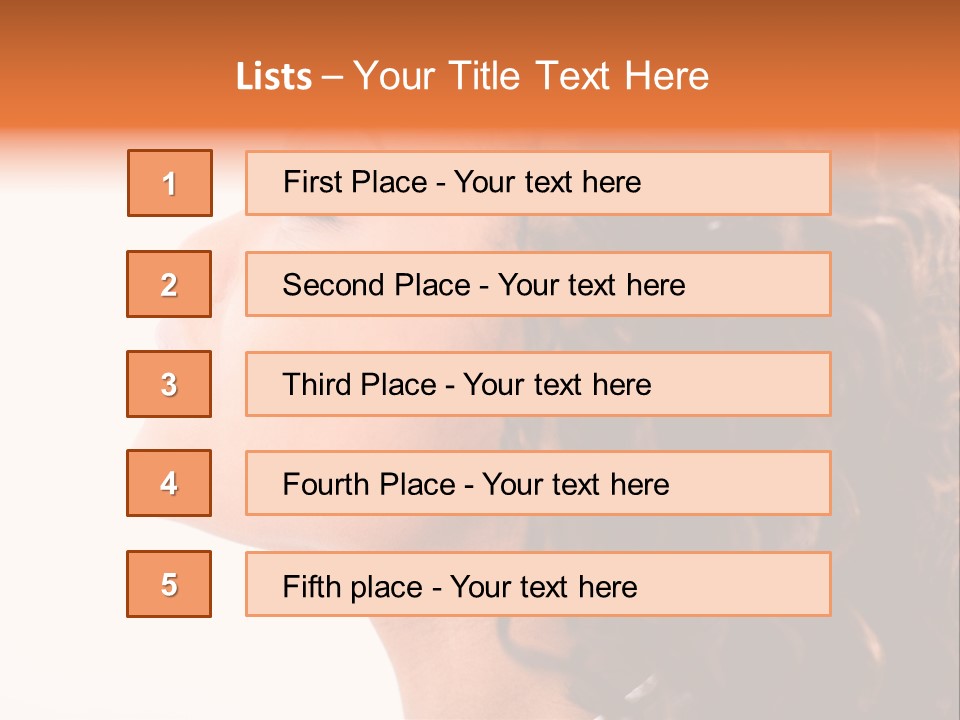
Task: Click "Your text here" in Fourth Place bar
Action: 575,485
